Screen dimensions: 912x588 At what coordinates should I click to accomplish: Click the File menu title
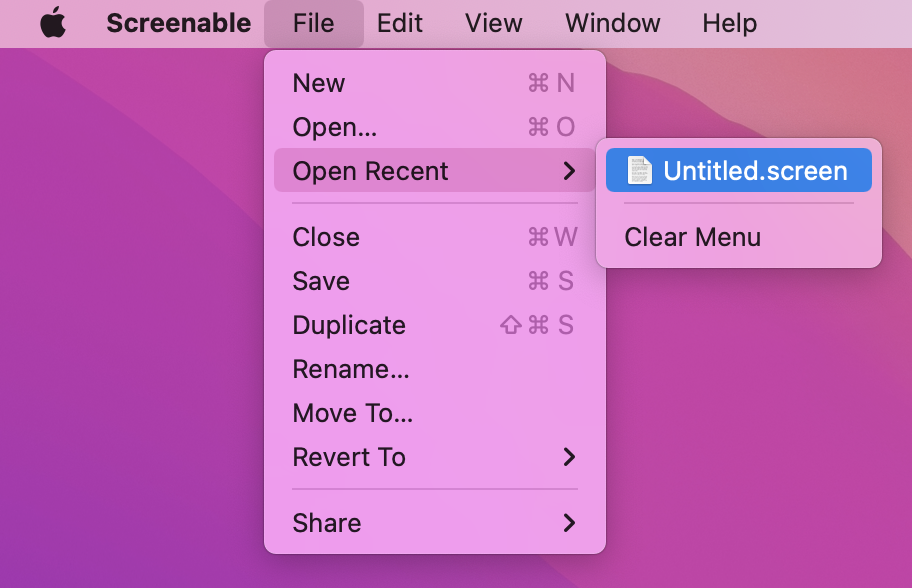tap(313, 23)
